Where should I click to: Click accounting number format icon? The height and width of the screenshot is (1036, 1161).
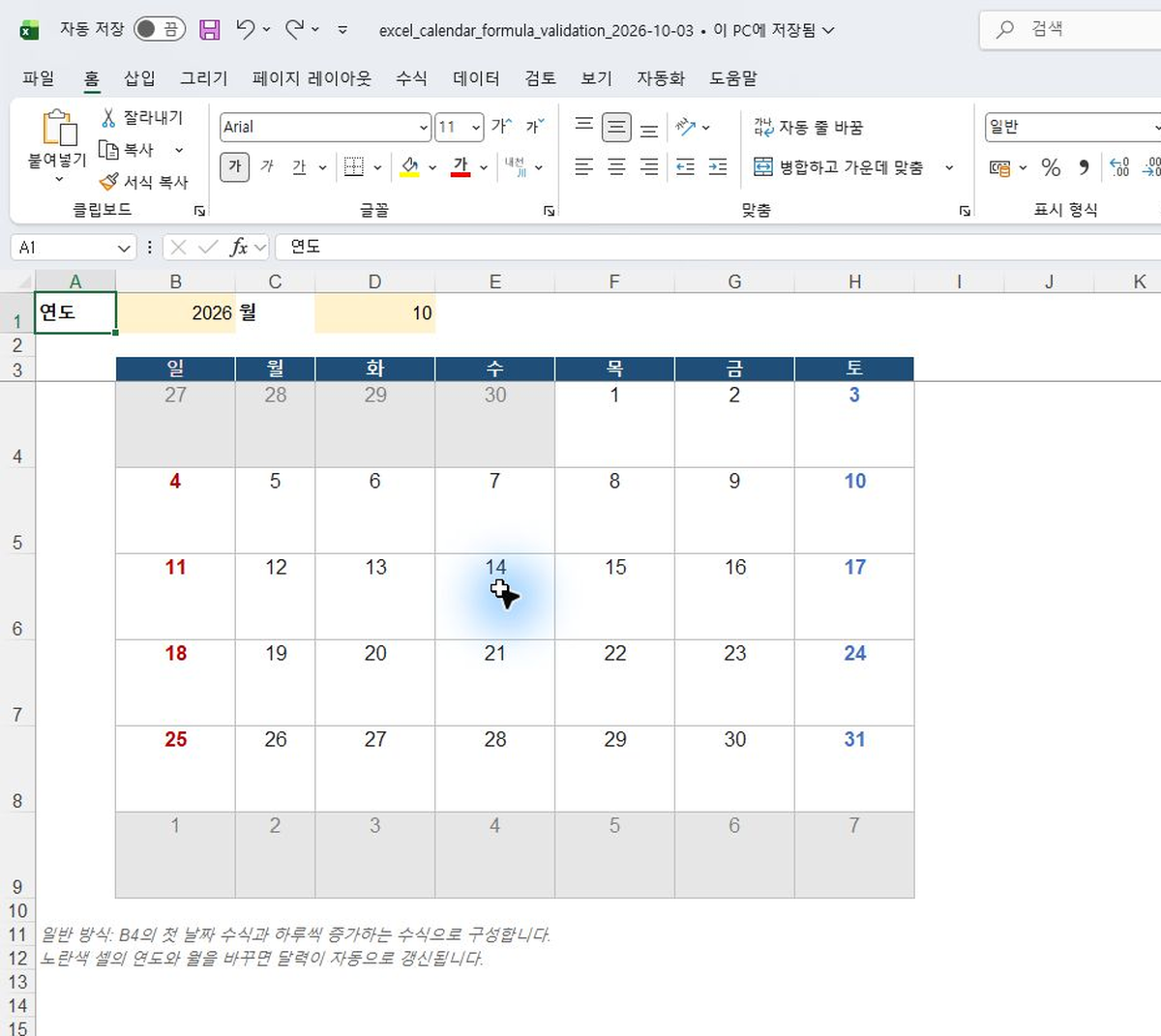tap(999, 167)
